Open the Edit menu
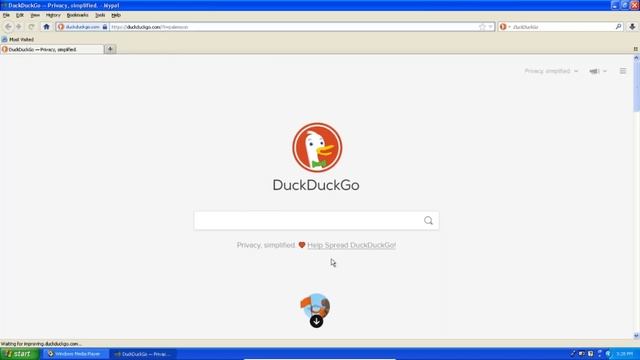This screenshot has width=640, height=360. coord(20,15)
